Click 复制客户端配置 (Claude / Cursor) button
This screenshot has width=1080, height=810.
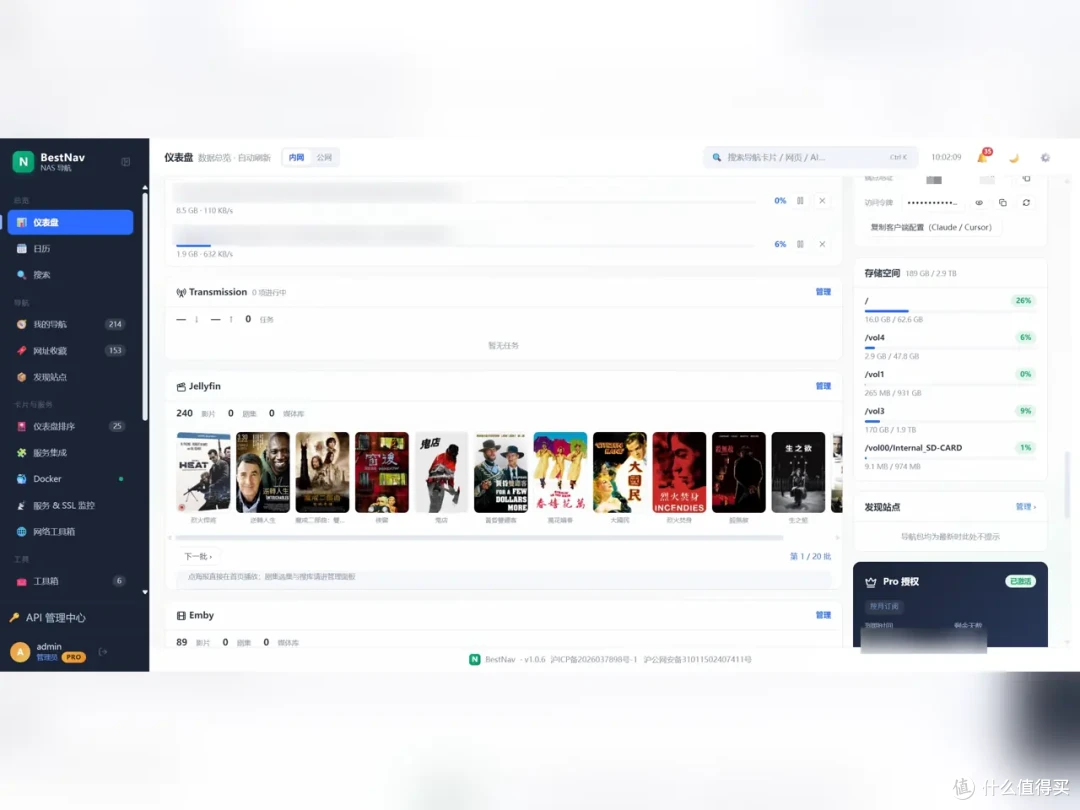(x=931, y=227)
